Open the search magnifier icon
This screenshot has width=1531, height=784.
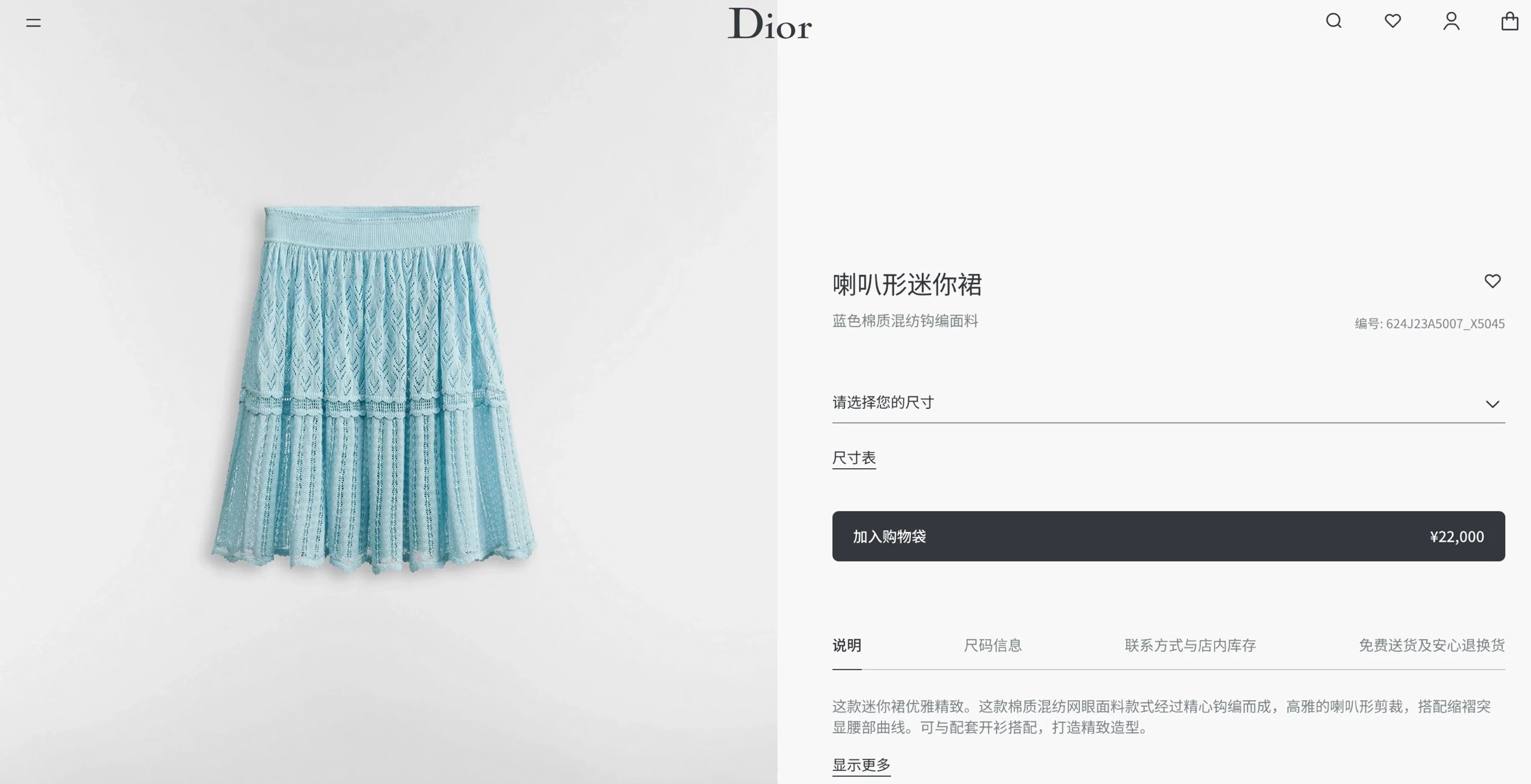pos(1334,21)
